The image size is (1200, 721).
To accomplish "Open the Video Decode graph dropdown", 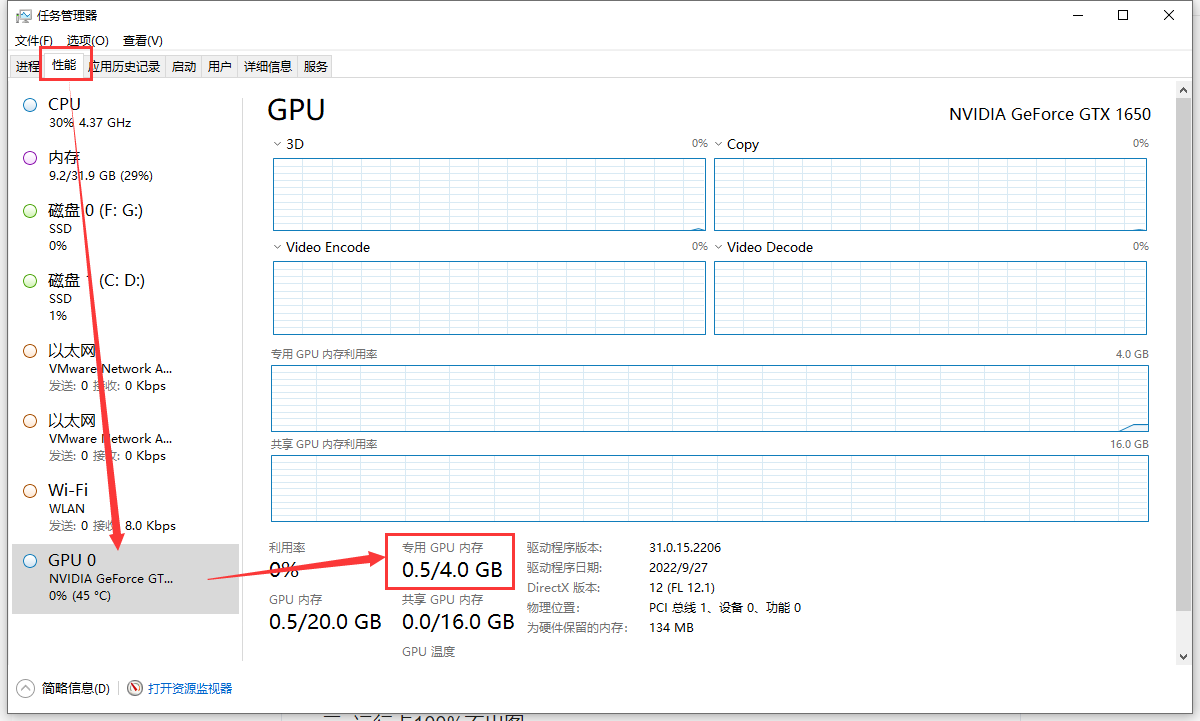I will coord(719,247).
